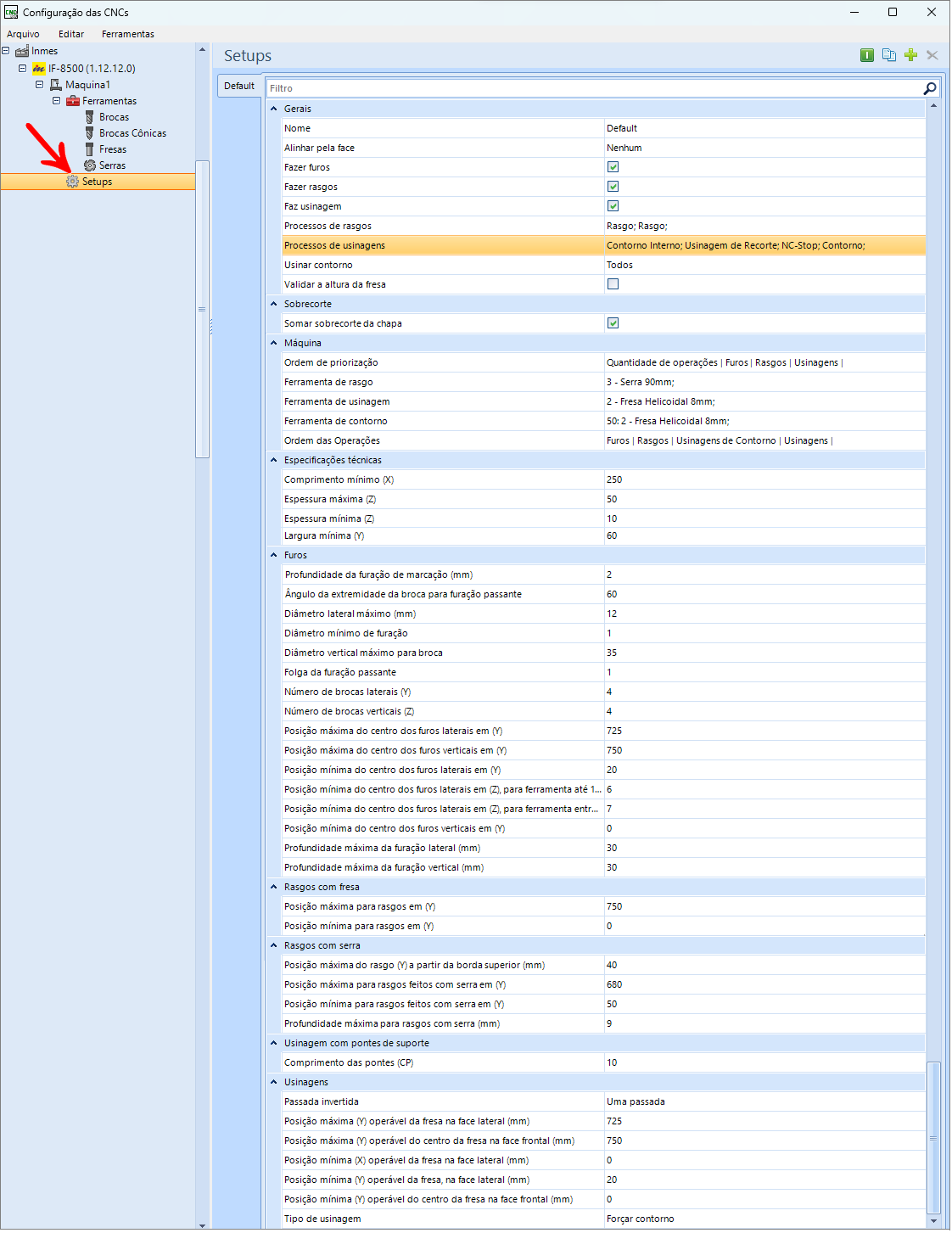Click the CNC app icon in title bar
The width and height of the screenshot is (952, 1233).
(11, 12)
